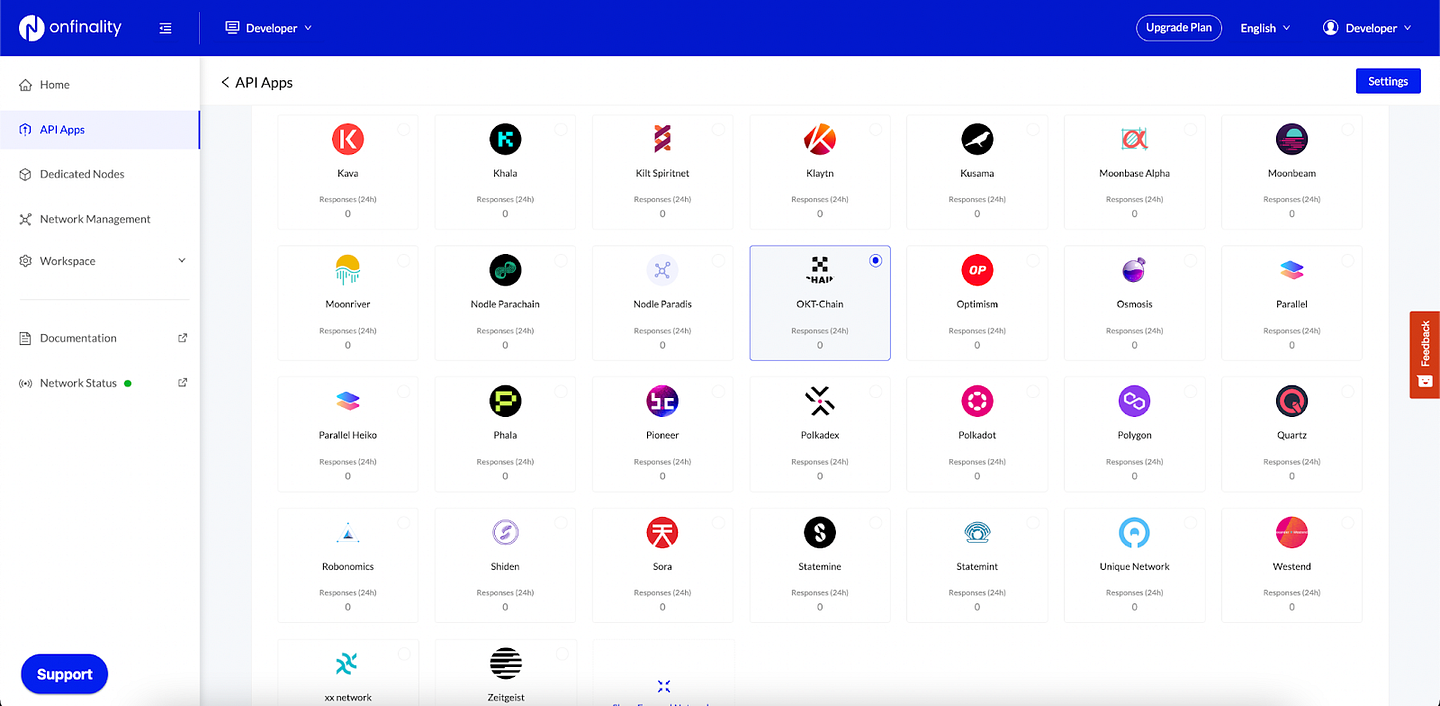Click the Khala network logo

click(x=505, y=139)
